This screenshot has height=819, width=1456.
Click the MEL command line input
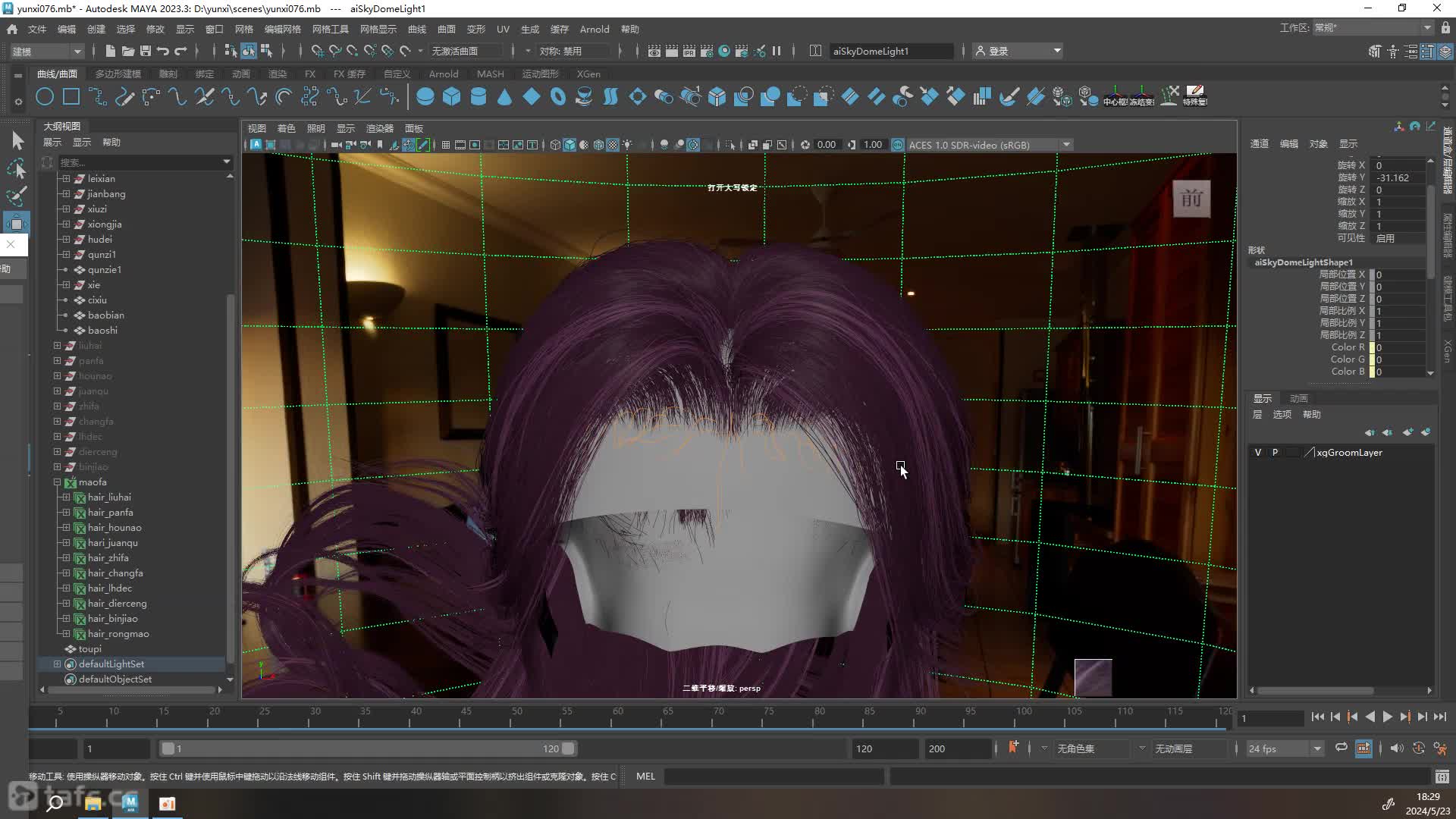coord(773,776)
